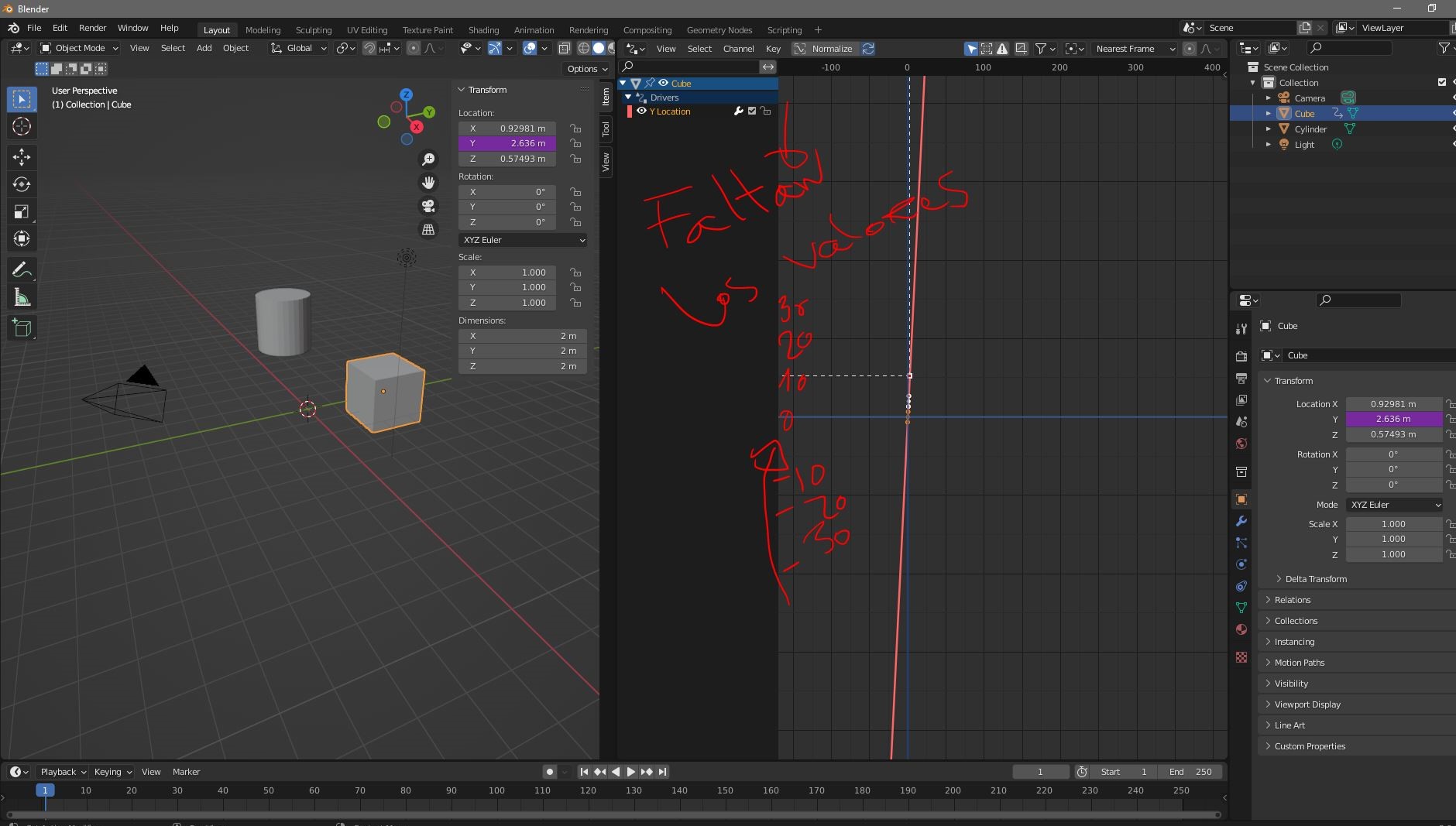Toggle the Y Location driver enable checkbox

click(x=752, y=111)
